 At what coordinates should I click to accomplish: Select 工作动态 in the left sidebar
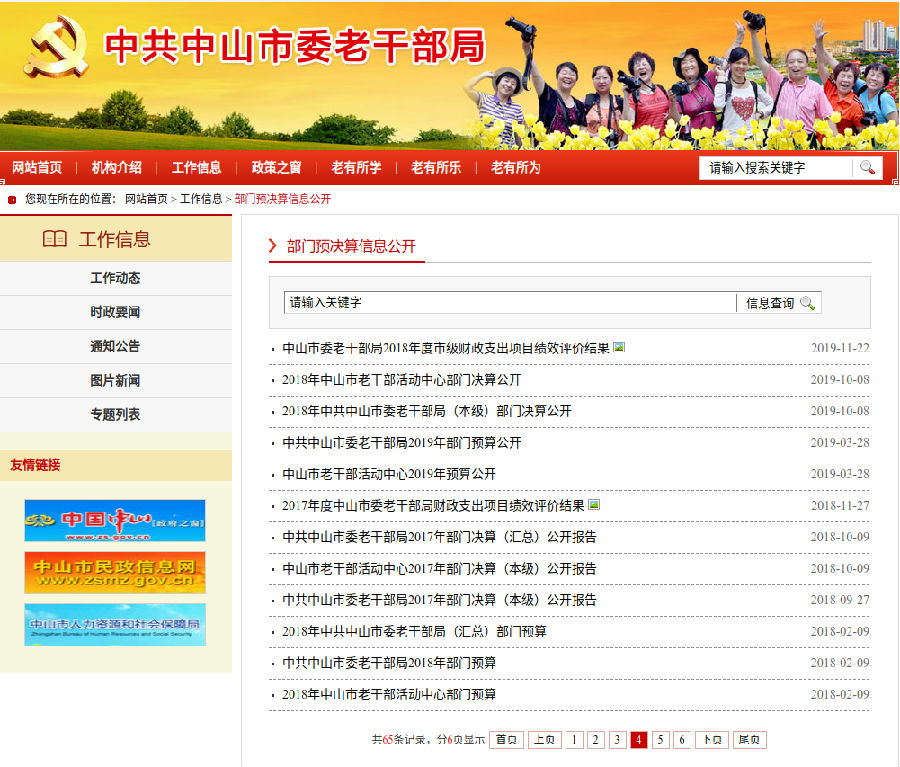click(x=115, y=278)
